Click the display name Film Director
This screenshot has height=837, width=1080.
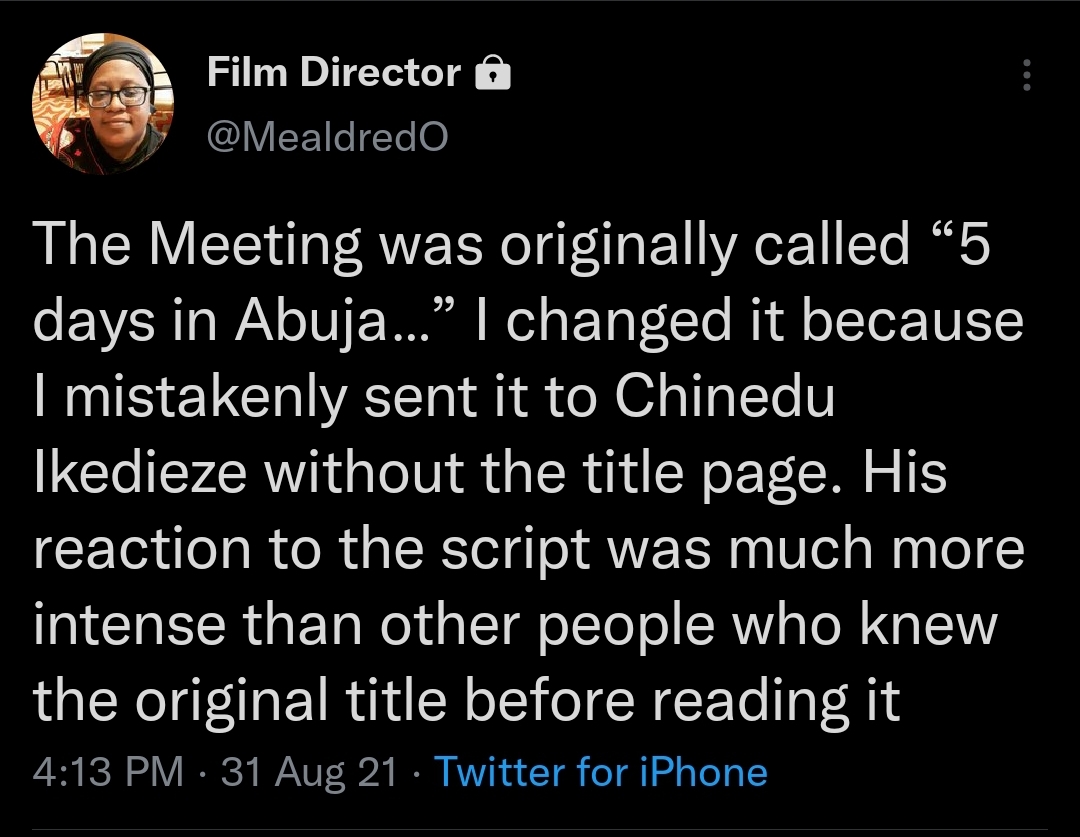coord(335,73)
